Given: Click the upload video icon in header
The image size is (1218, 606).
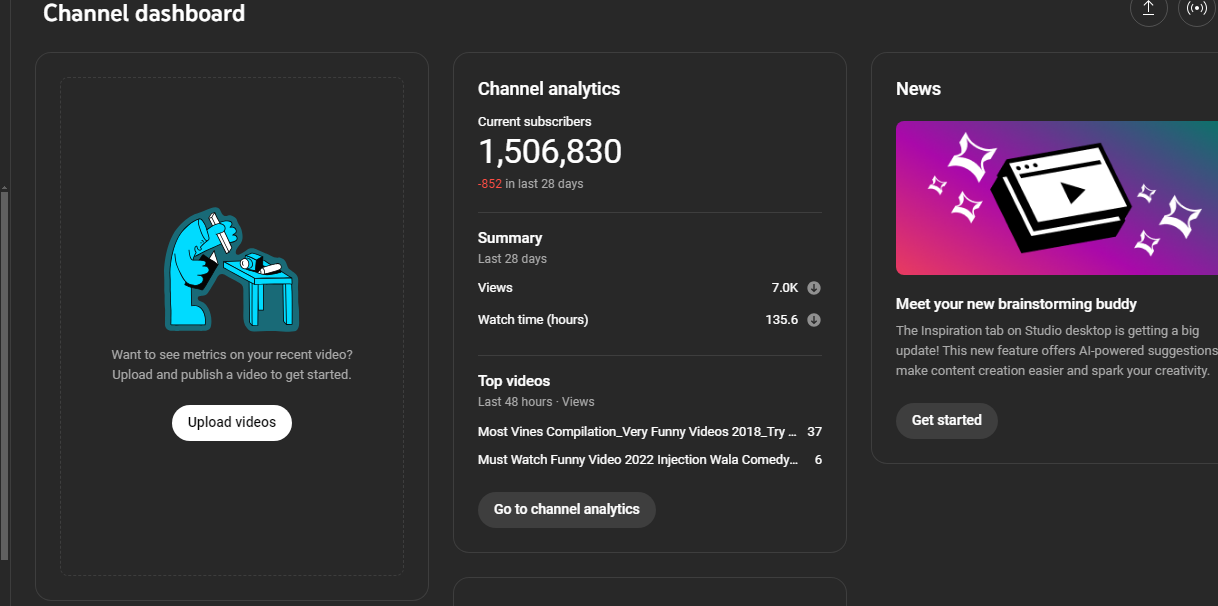Looking at the screenshot, I should click(x=1148, y=9).
